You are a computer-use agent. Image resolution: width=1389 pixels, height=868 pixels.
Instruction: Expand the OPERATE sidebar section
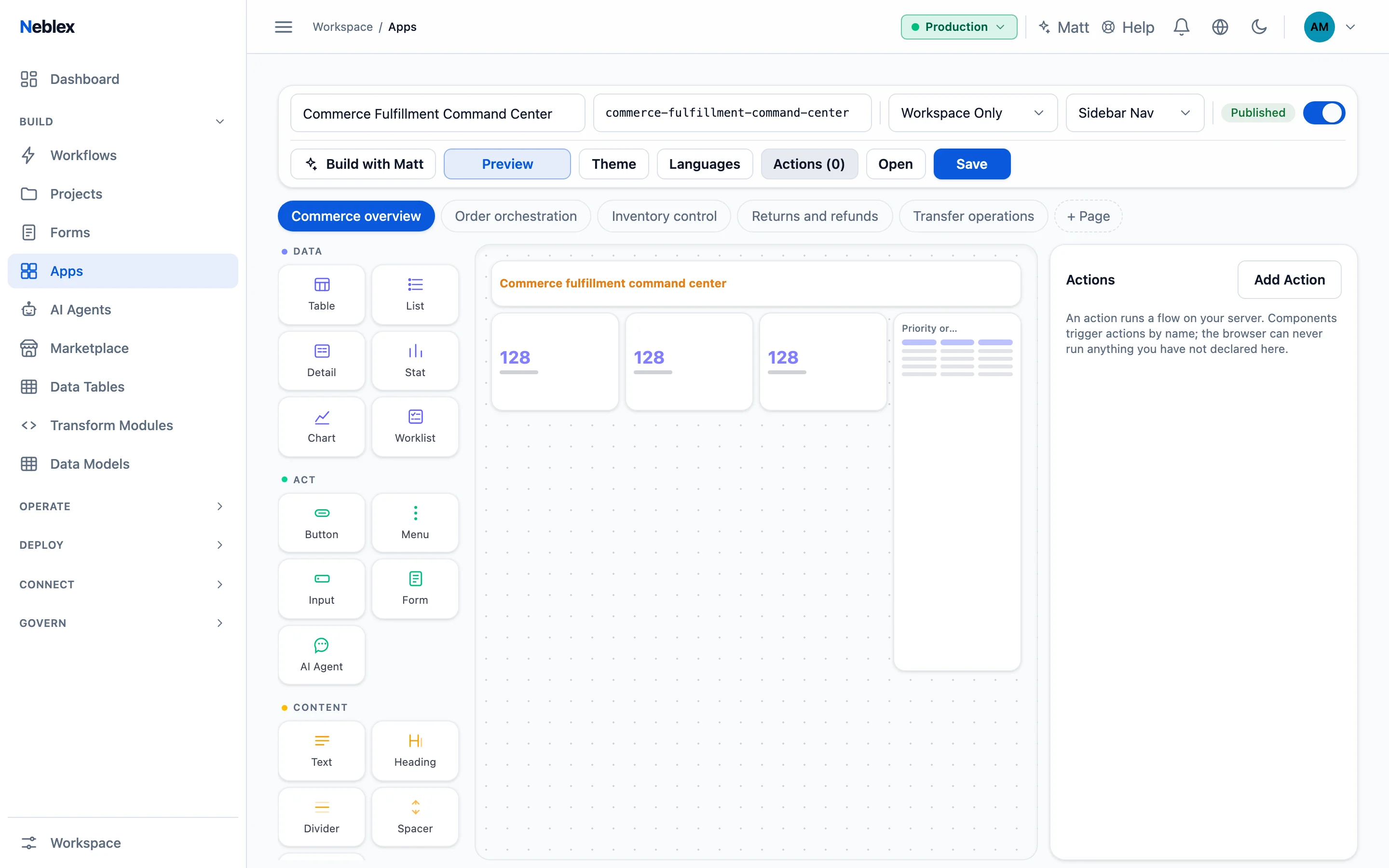pos(122,506)
